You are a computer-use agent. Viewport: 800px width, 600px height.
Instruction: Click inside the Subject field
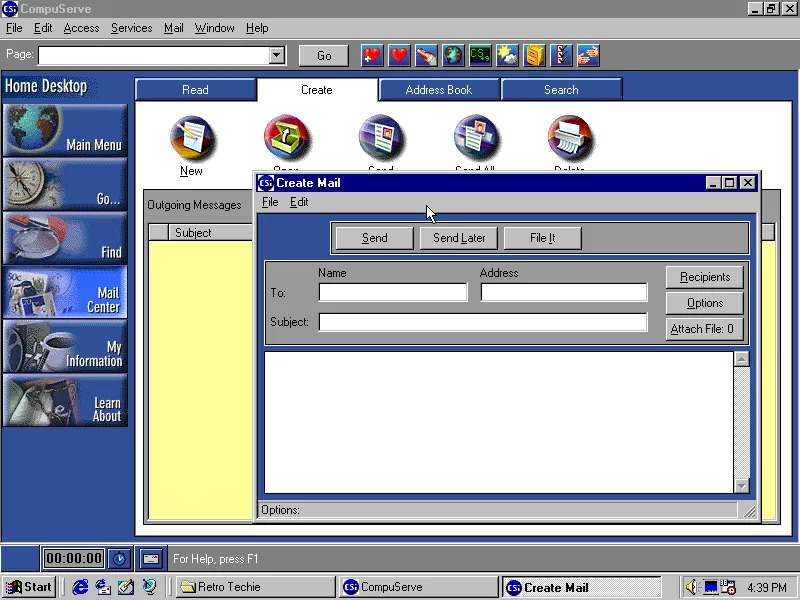pos(481,322)
